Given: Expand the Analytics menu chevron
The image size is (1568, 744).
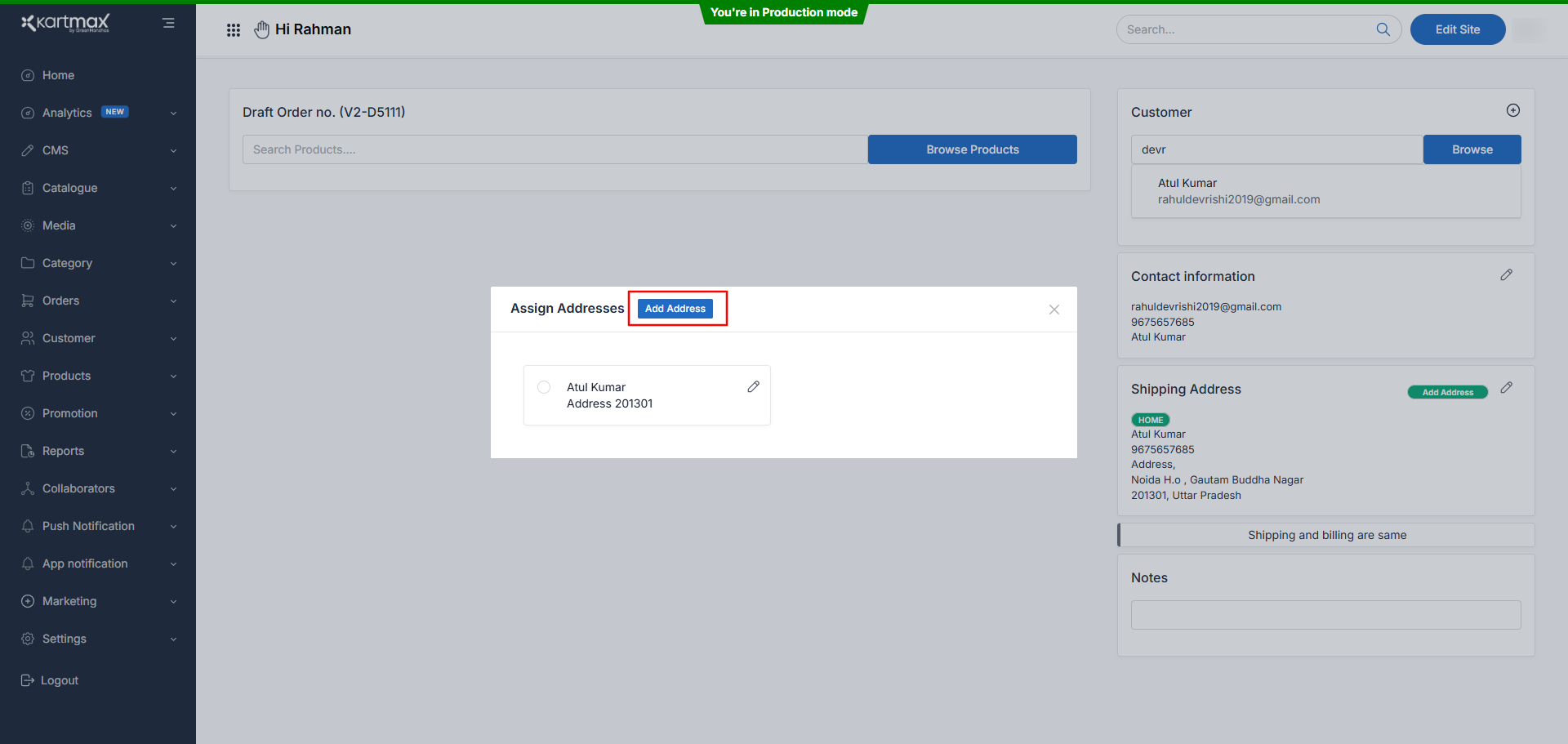Looking at the screenshot, I should coord(173,114).
